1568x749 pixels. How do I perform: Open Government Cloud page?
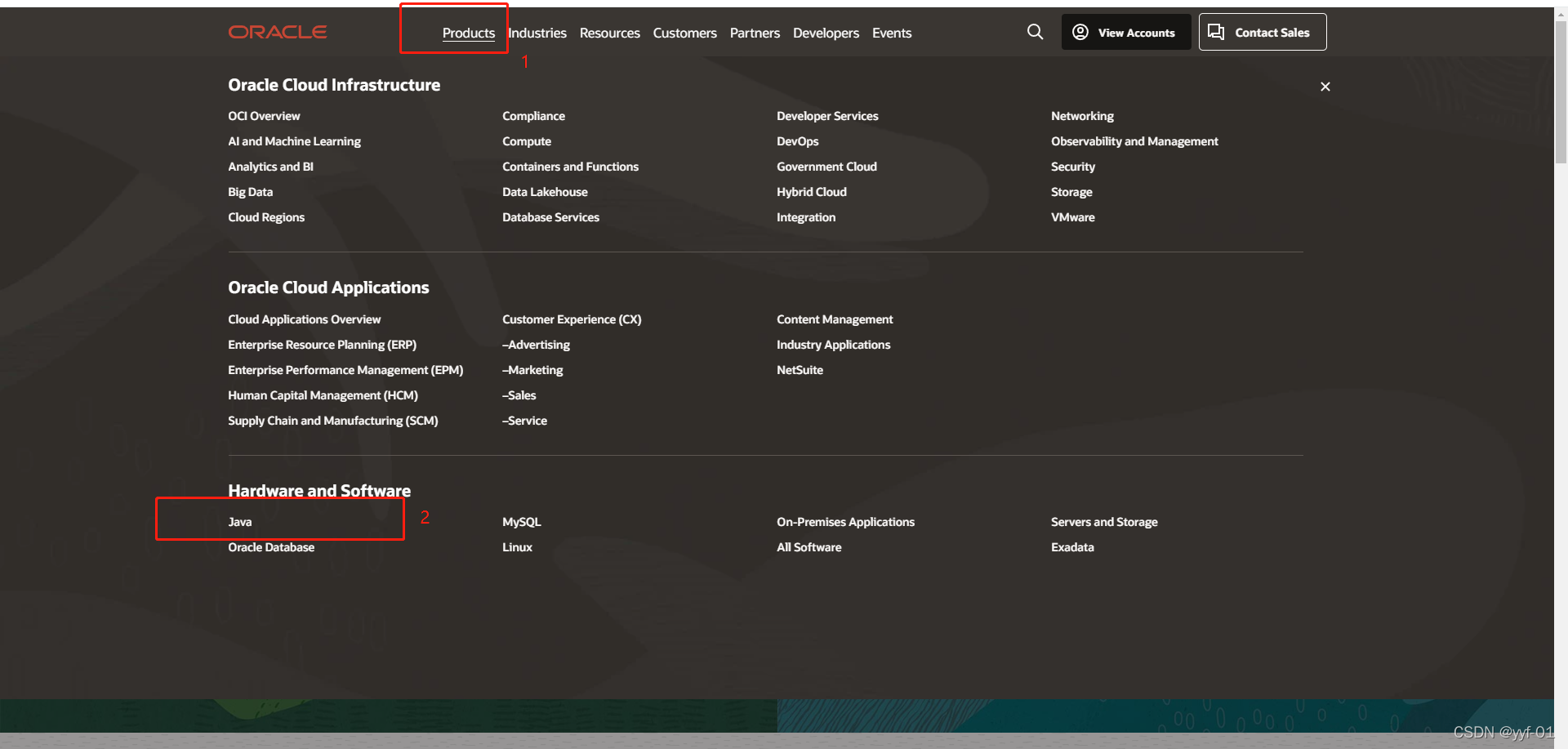point(826,167)
